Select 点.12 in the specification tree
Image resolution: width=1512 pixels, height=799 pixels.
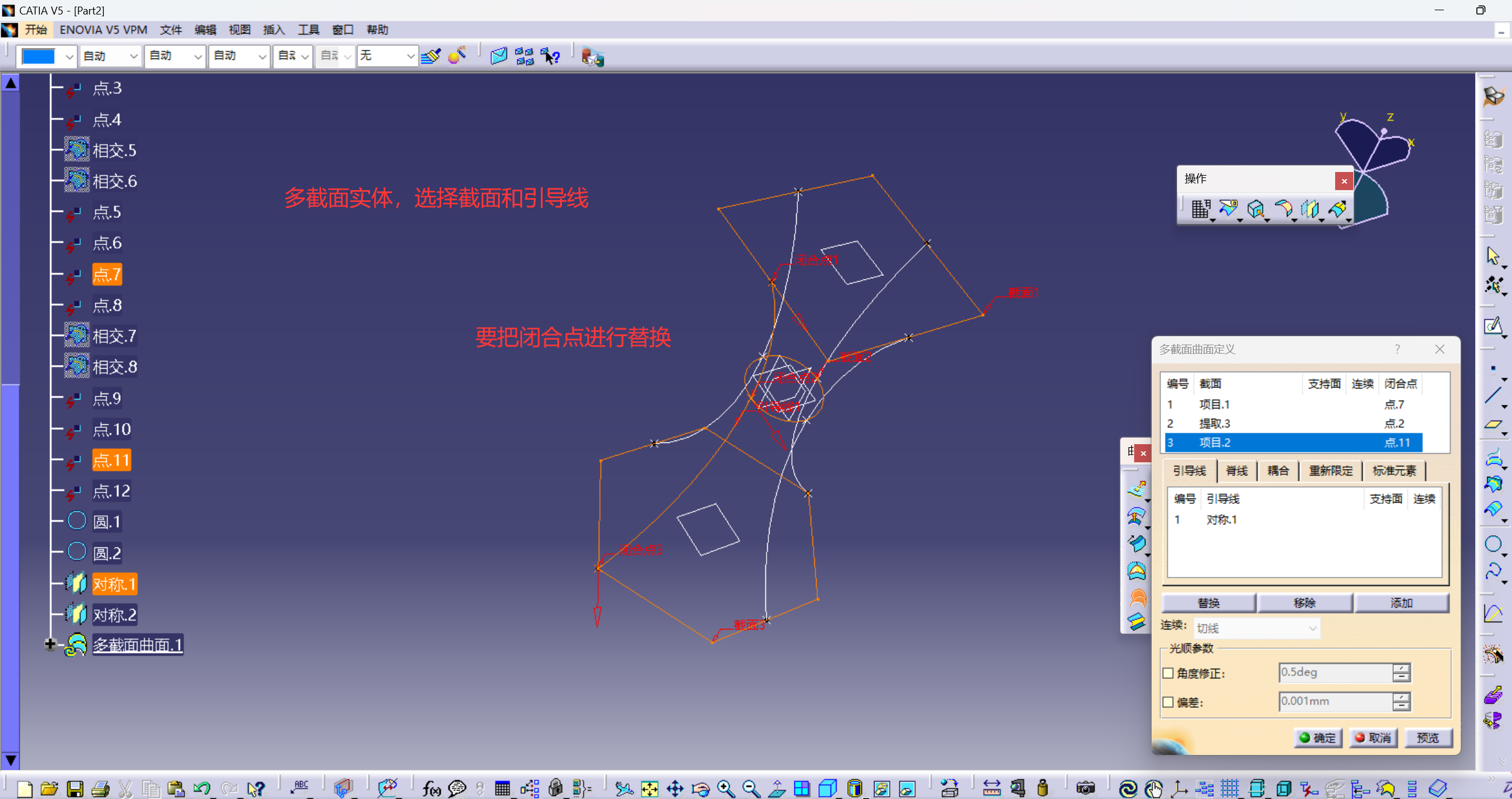pos(111,491)
